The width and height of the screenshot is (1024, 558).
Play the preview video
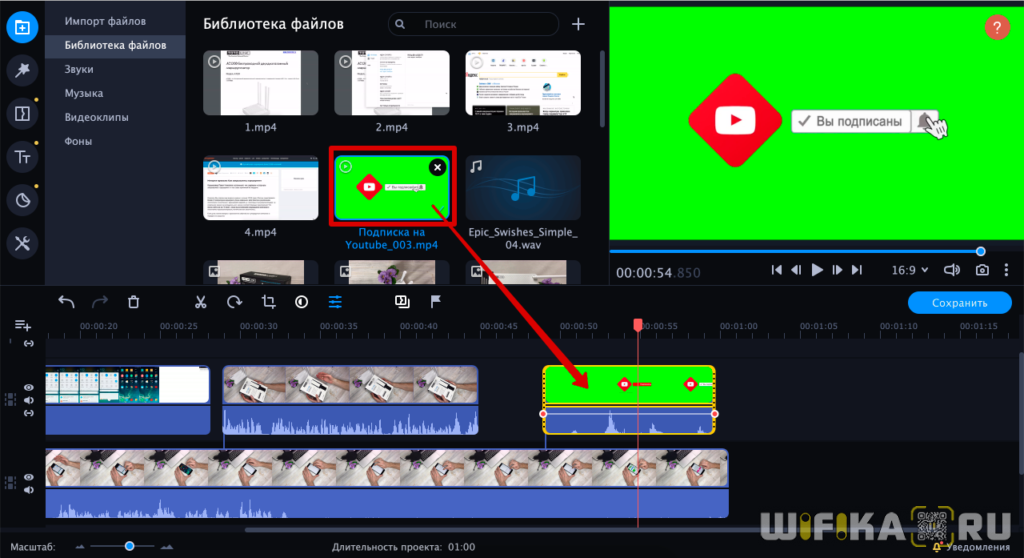(x=816, y=270)
